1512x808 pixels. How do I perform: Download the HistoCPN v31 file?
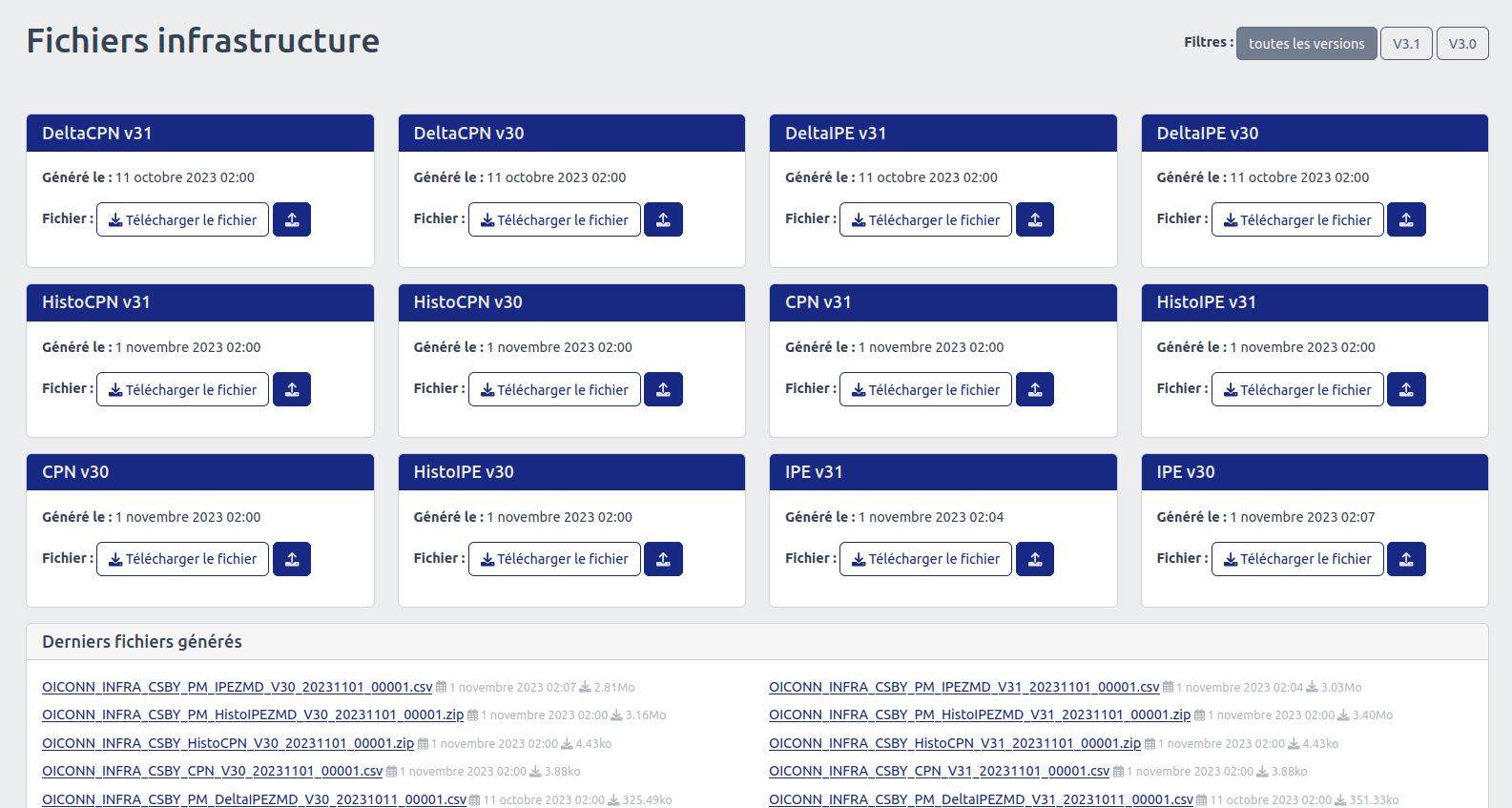click(x=182, y=389)
